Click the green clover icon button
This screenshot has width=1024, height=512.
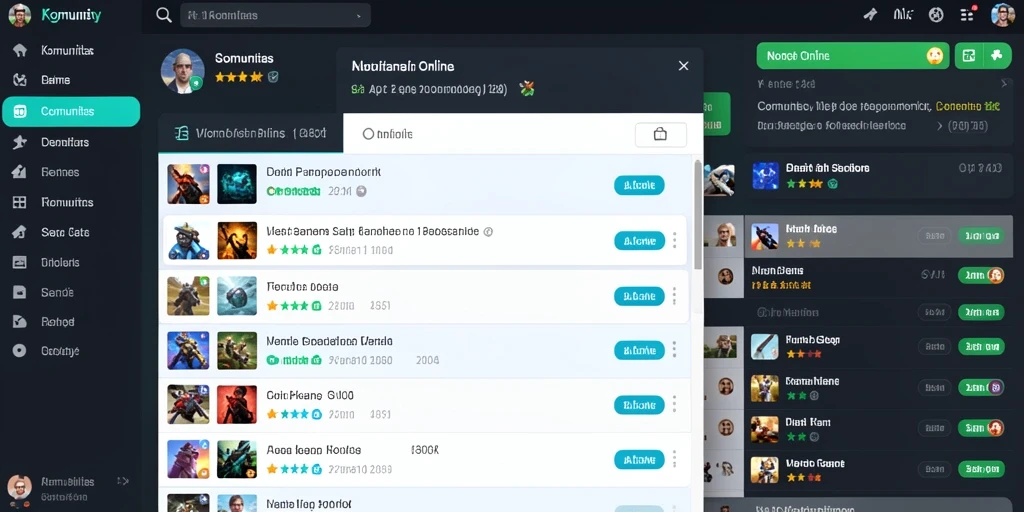(x=997, y=56)
